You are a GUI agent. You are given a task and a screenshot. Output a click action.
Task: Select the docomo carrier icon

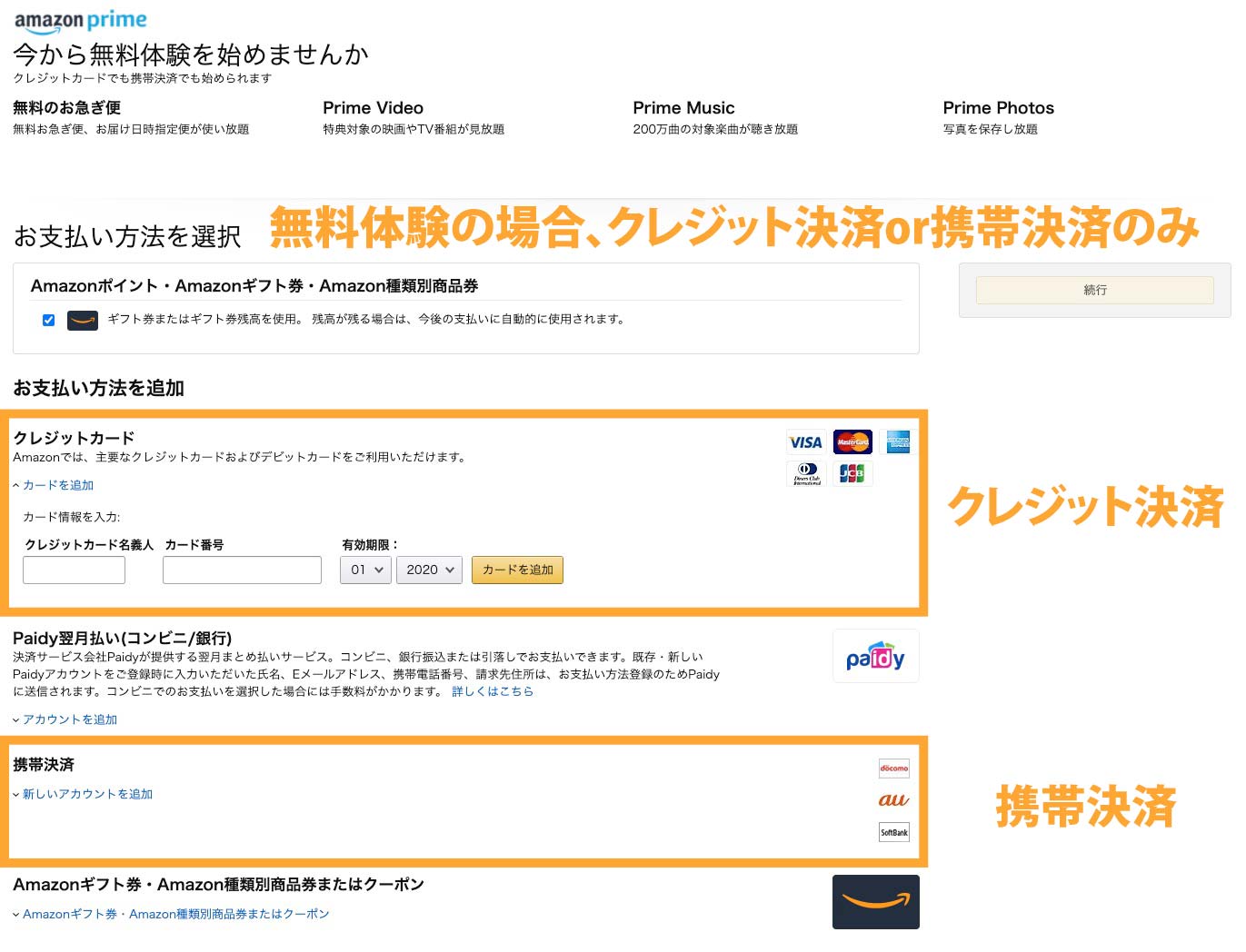tap(893, 769)
